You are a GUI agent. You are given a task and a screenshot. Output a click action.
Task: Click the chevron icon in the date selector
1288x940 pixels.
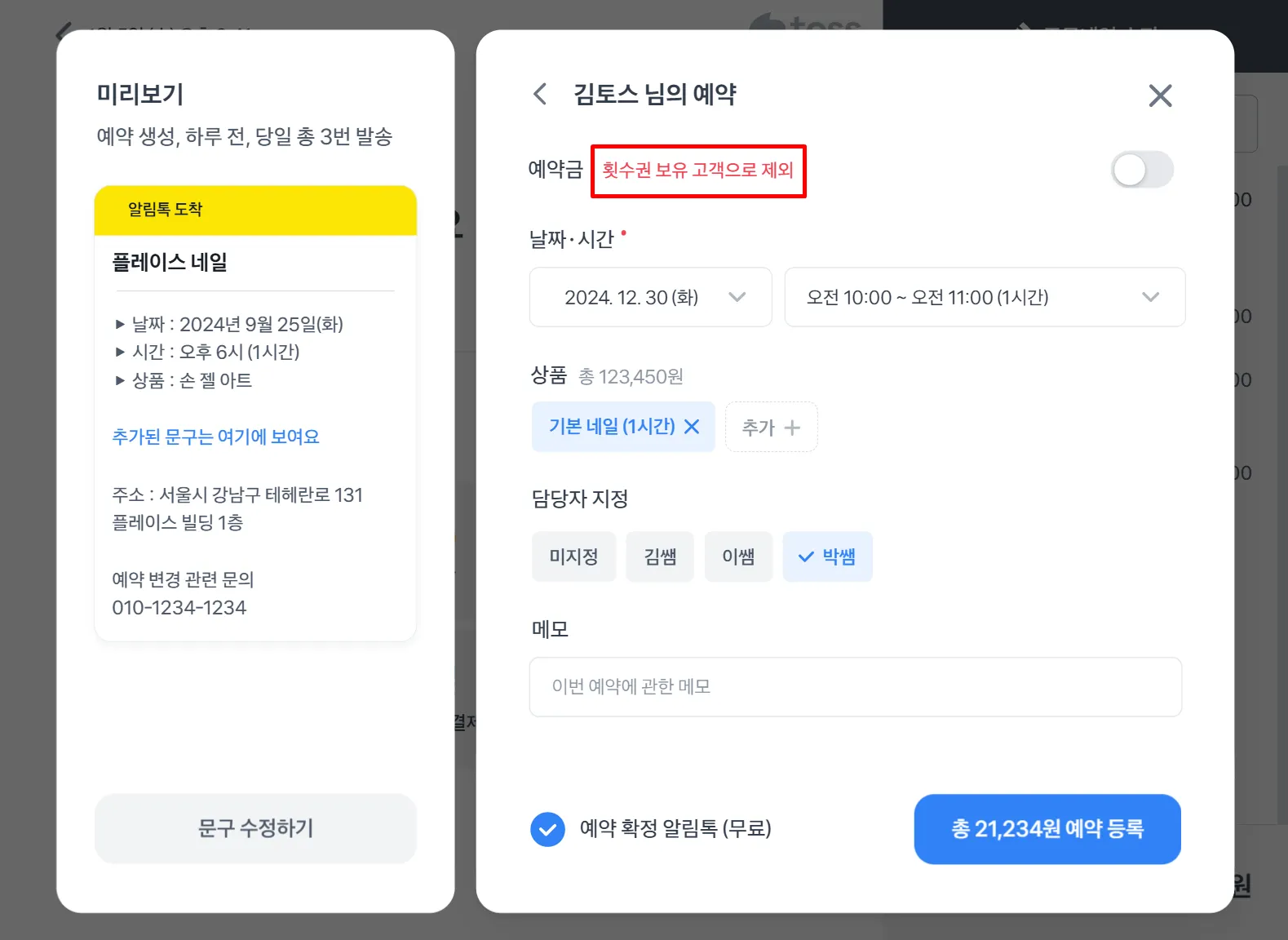coord(737,297)
